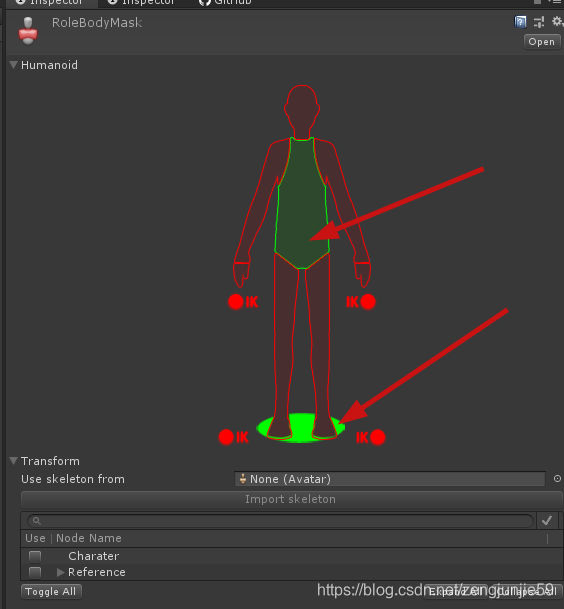Click the Use column header
The image size is (564, 609).
tap(35, 538)
